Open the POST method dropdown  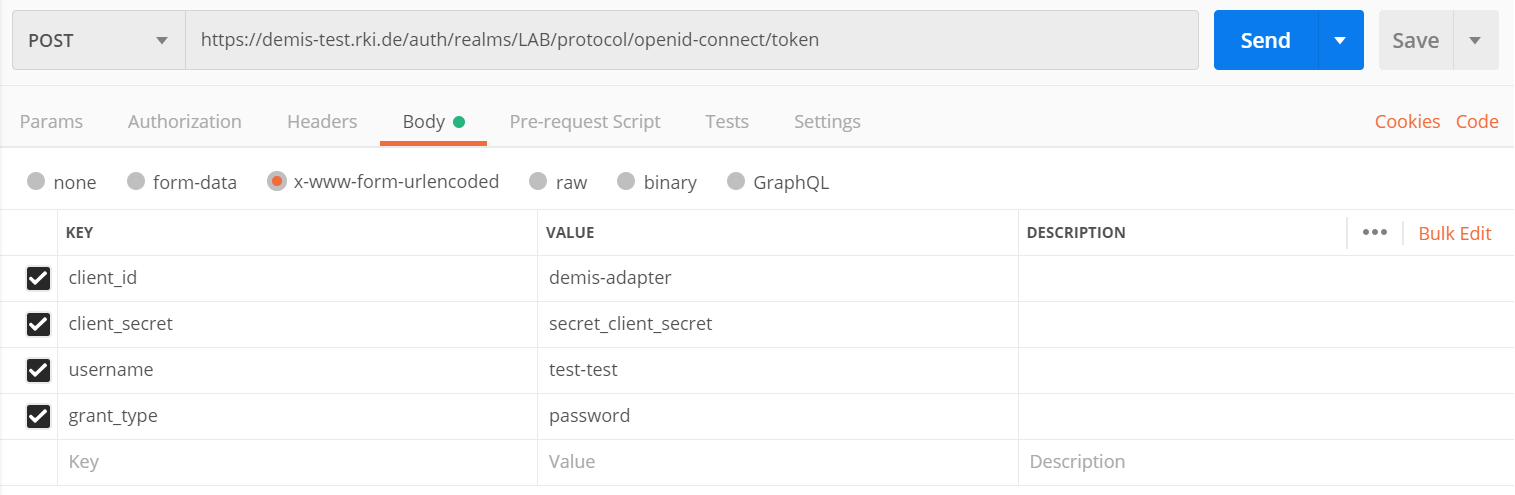point(99,40)
